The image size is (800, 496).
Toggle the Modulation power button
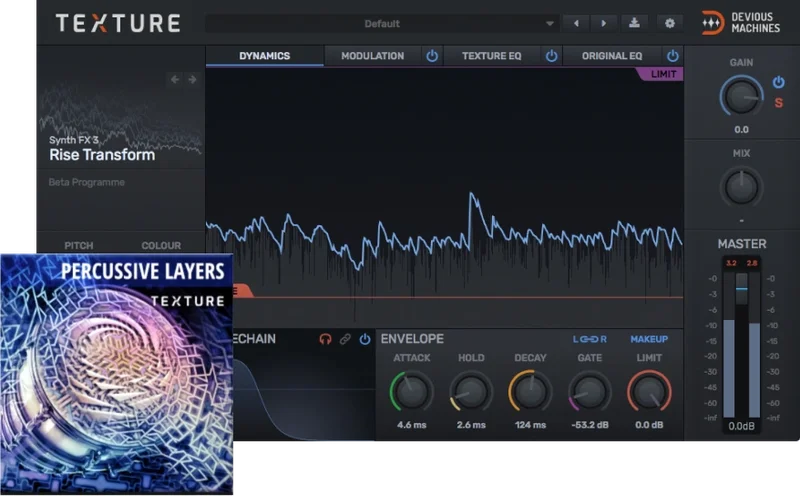click(x=432, y=56)
